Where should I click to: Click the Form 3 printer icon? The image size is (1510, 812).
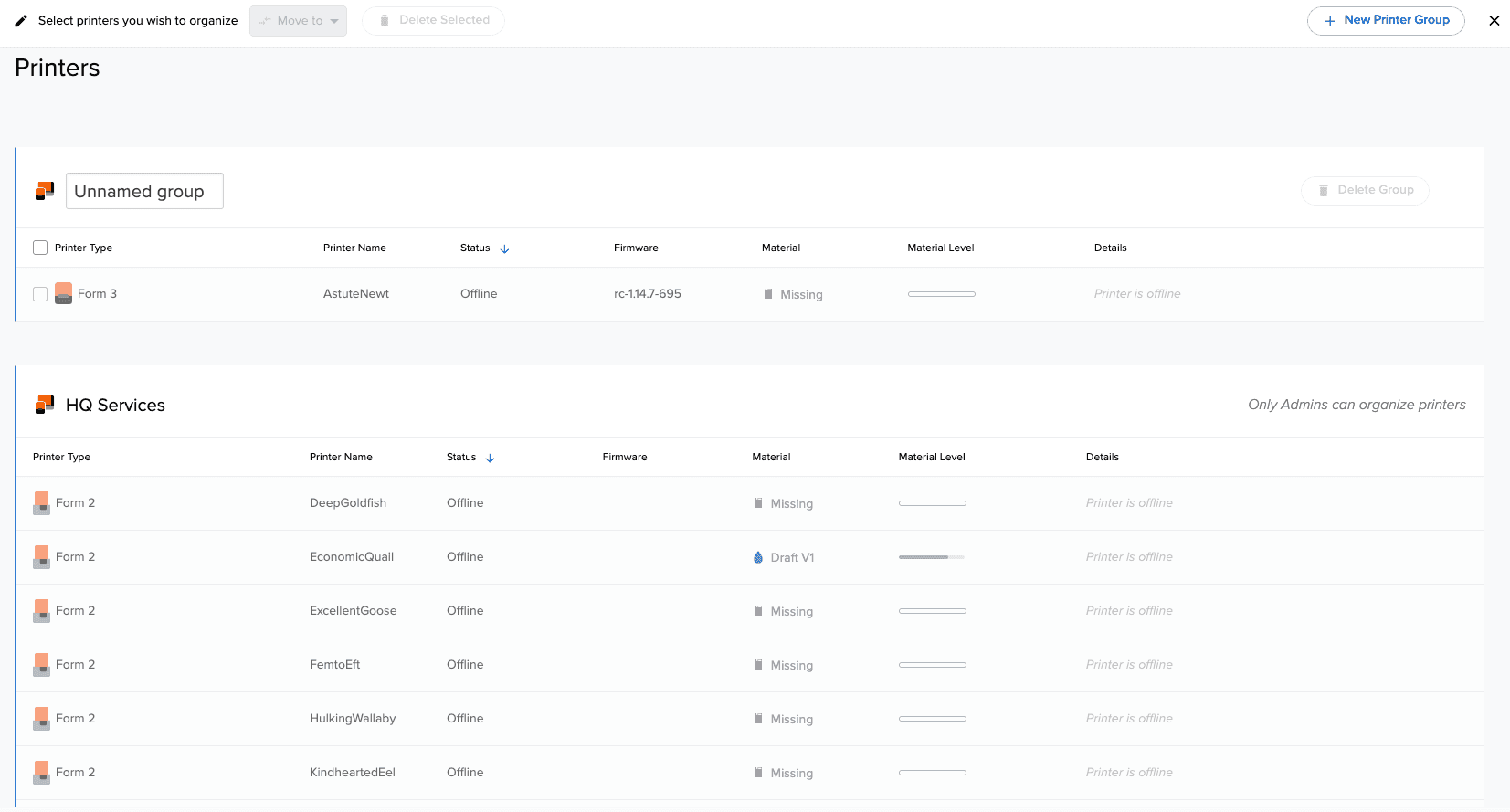coord(63,293)
